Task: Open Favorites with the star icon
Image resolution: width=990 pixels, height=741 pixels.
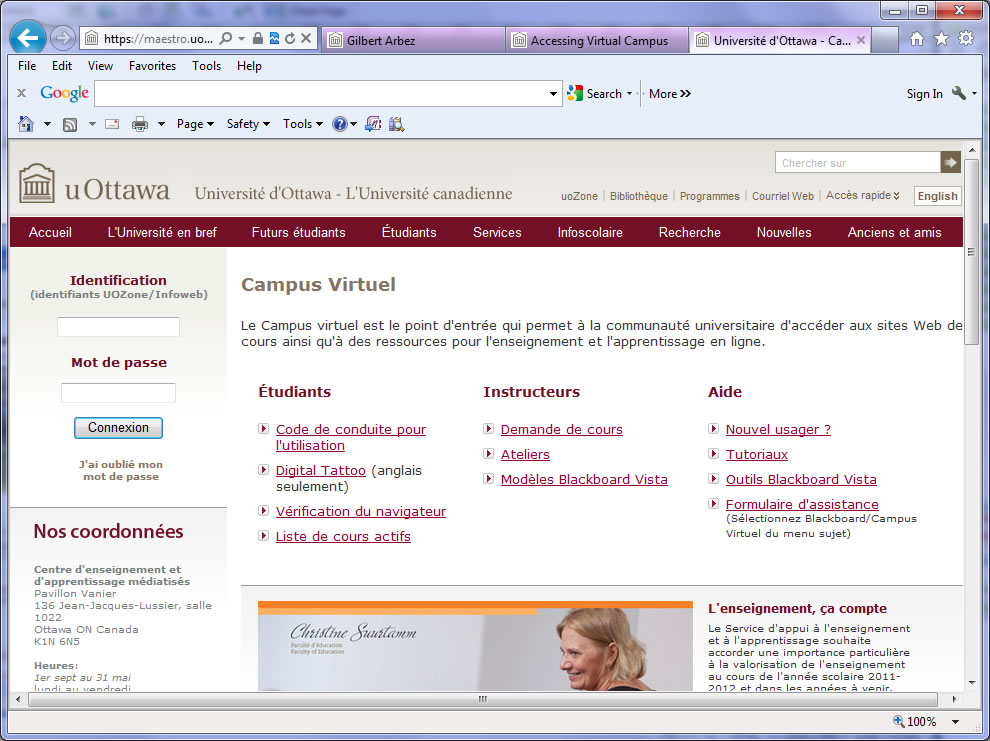Action: [x=941, y=39]
